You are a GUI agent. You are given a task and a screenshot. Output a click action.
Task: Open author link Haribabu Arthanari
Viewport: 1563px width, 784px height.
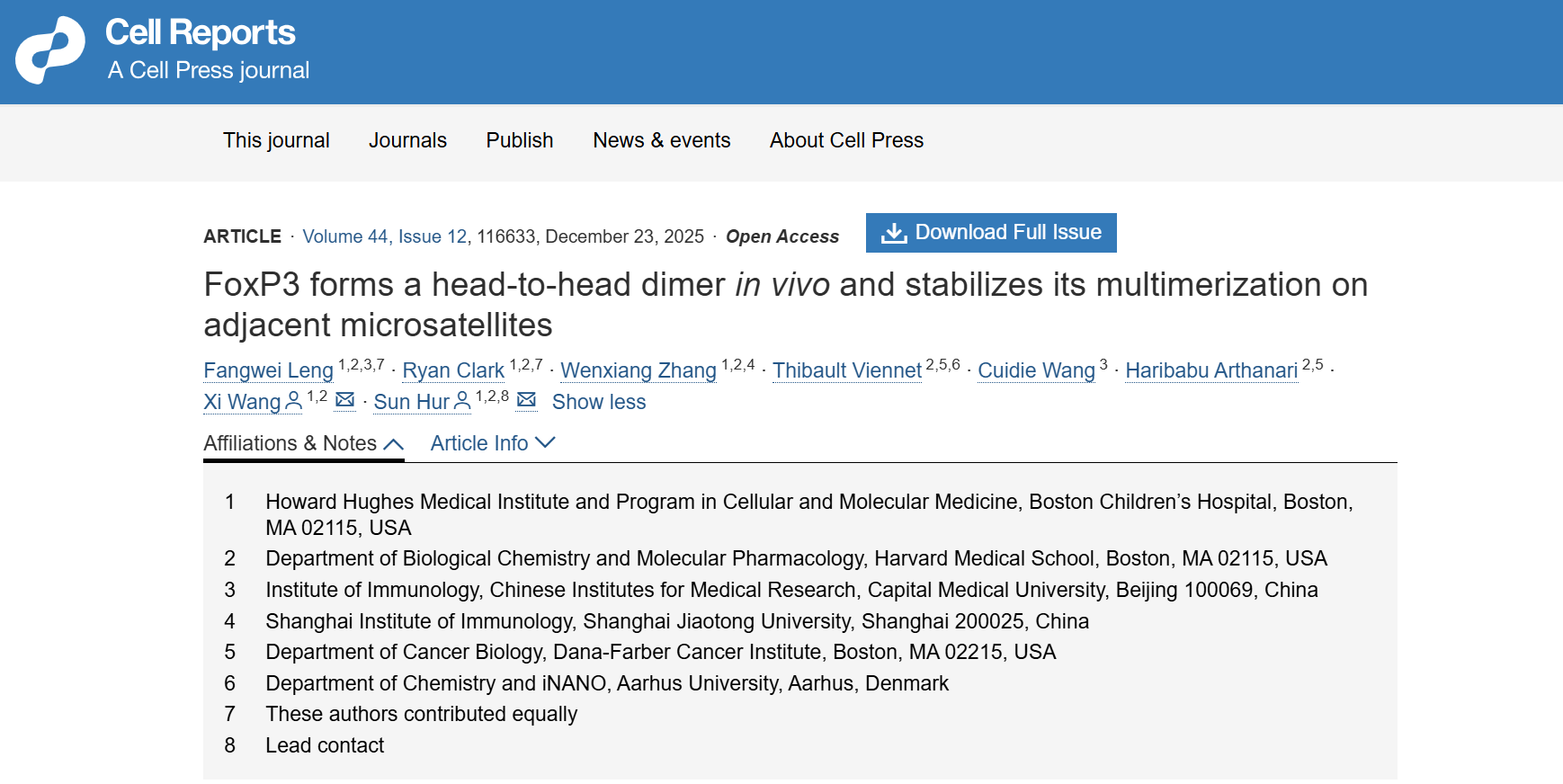(x=1211, y=370)
